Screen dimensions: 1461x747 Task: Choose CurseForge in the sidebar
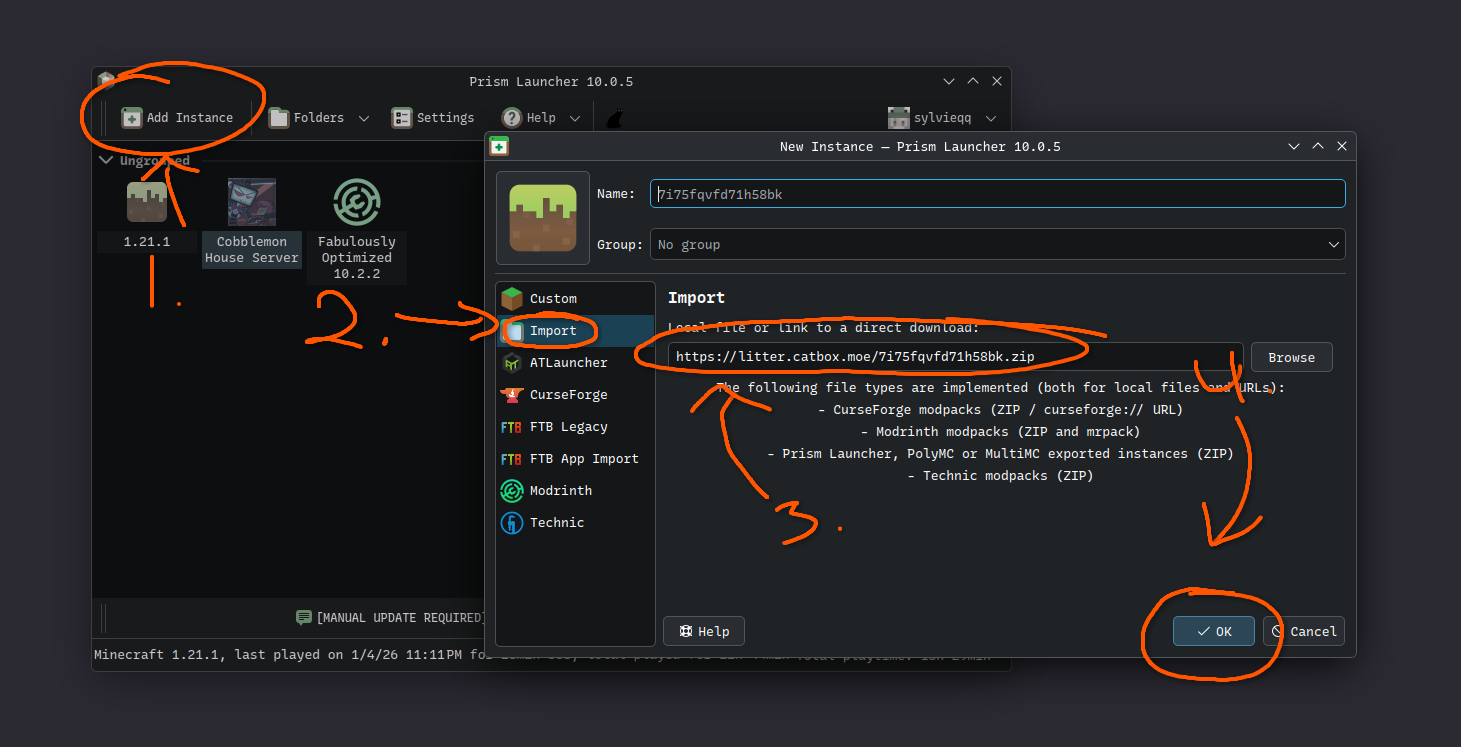(x=568, y=395)
